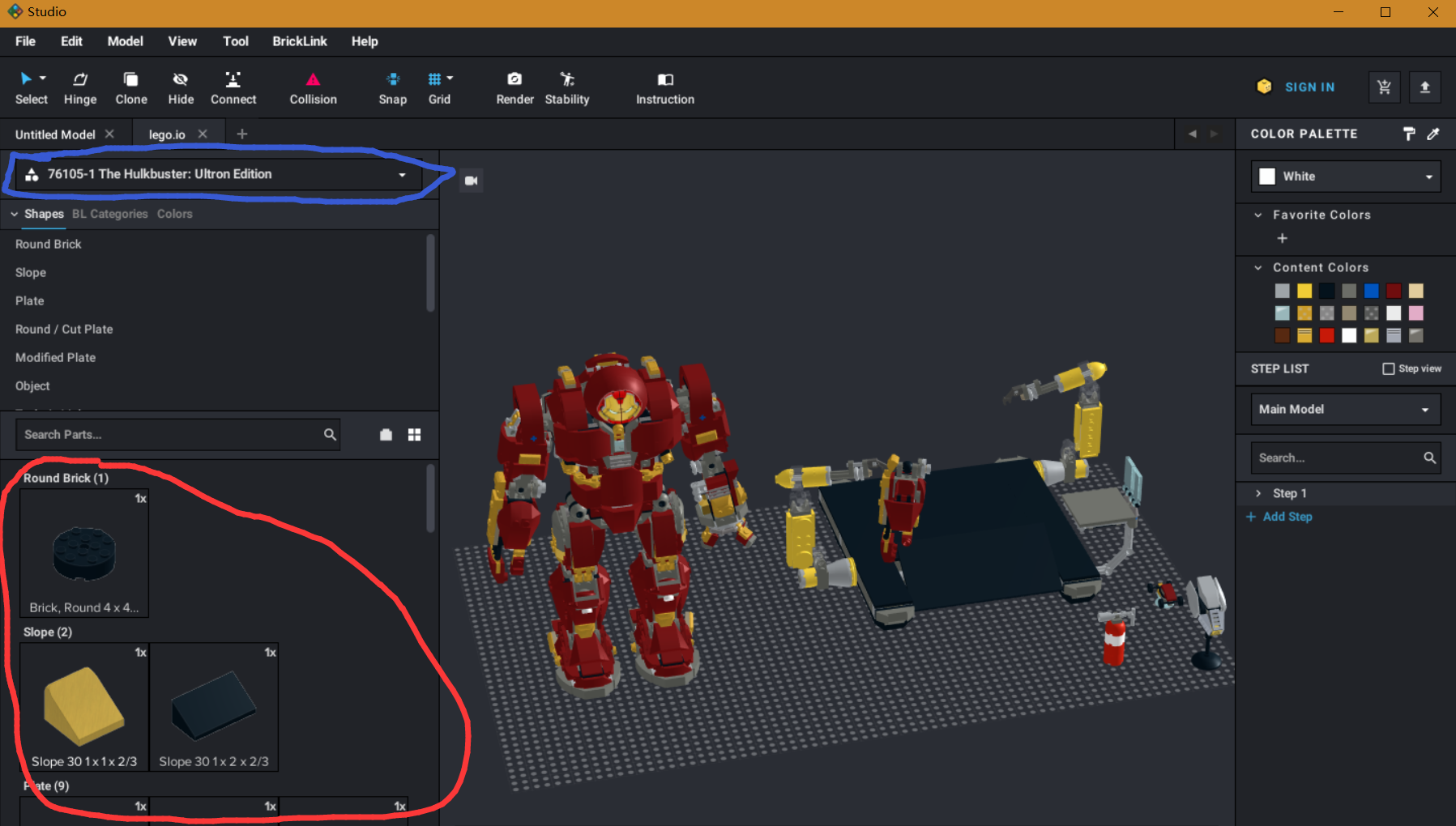Add a favorite color

coord(1282,238)
